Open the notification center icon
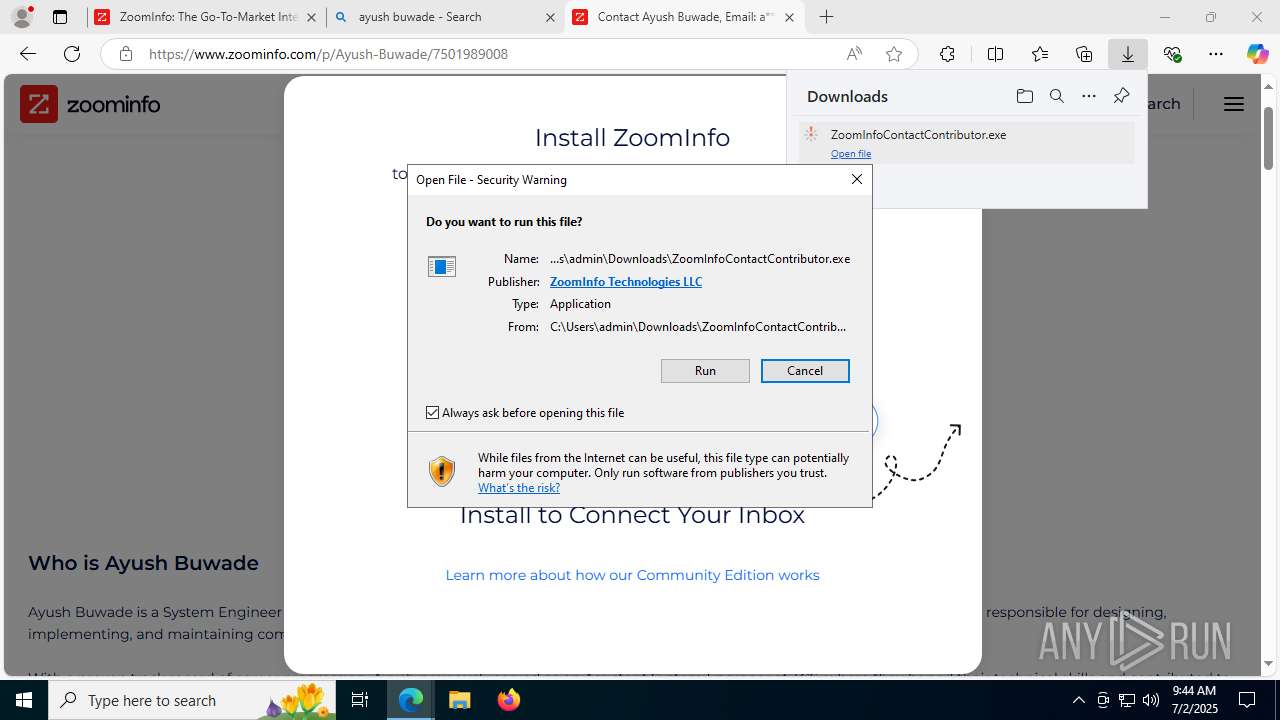The height and width of the screenshot is (720, 1280). 1247,700
